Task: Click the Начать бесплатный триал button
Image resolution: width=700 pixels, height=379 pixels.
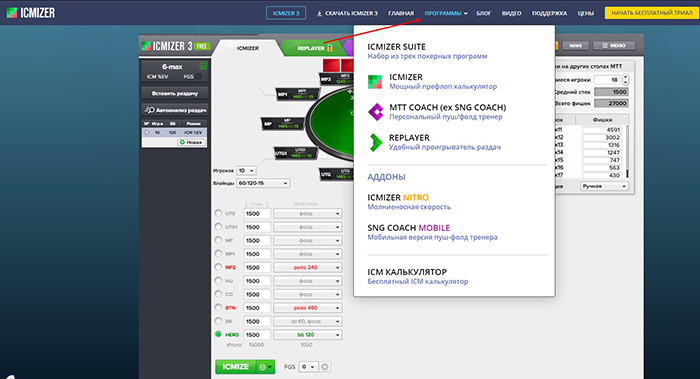Action: 652,13
